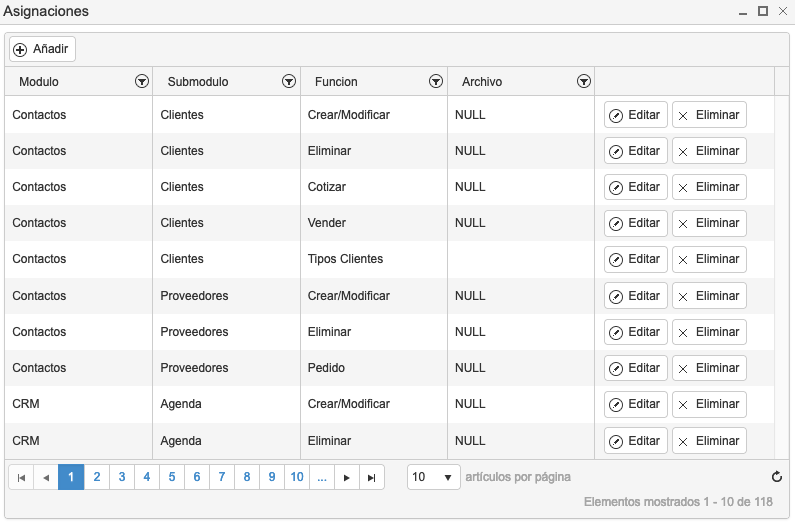Go to the next page arrow

click(x=347, y=477)
